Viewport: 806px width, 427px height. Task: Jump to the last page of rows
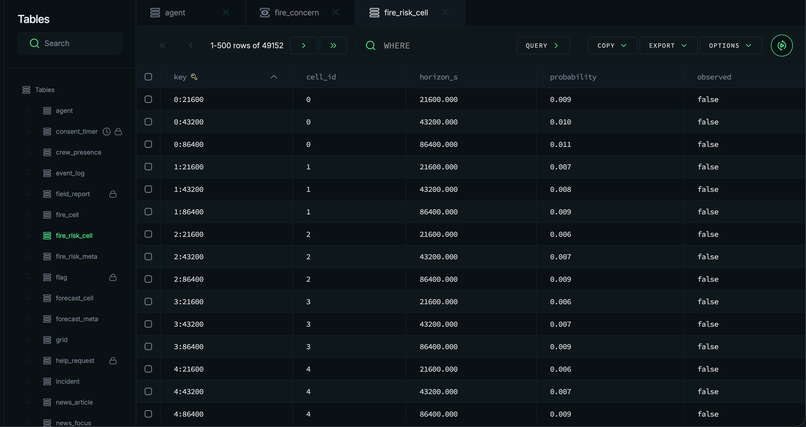[x=333, y=46]
